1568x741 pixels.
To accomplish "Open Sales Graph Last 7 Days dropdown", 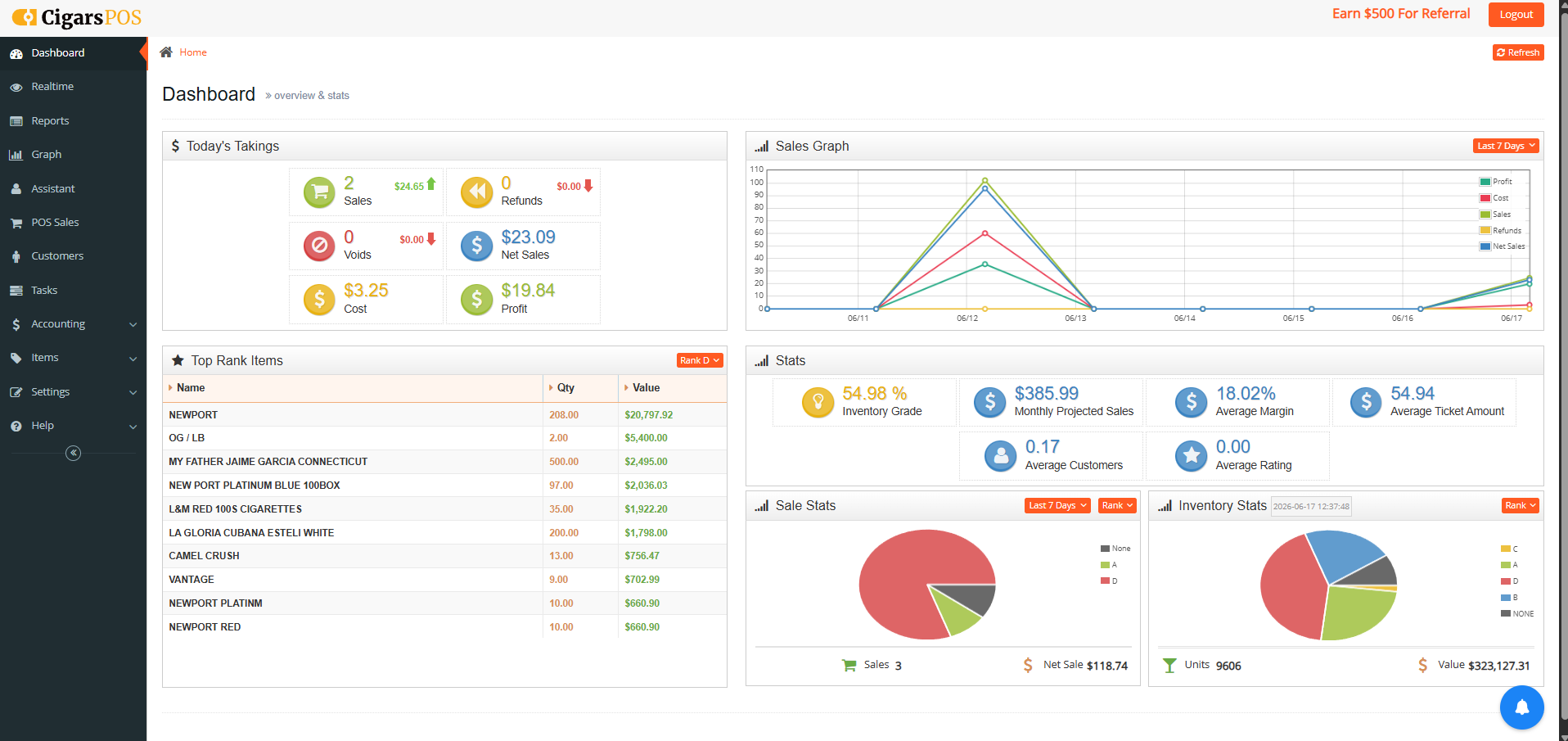I will (1506, 146).
